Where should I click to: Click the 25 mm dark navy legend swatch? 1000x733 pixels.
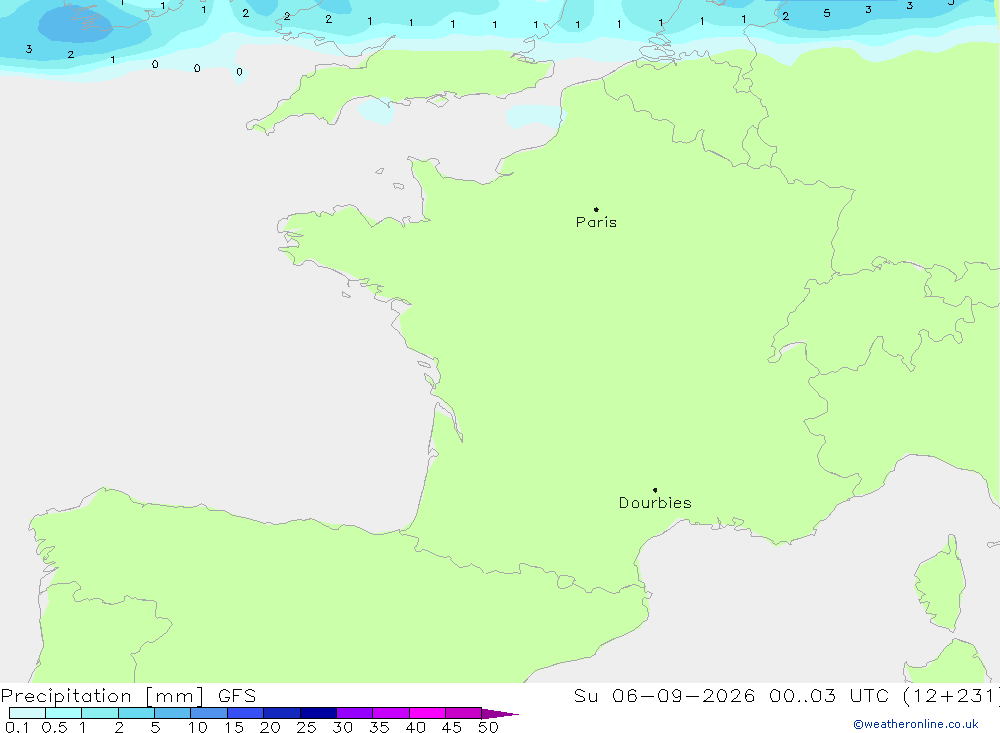(x=318, y=713)
